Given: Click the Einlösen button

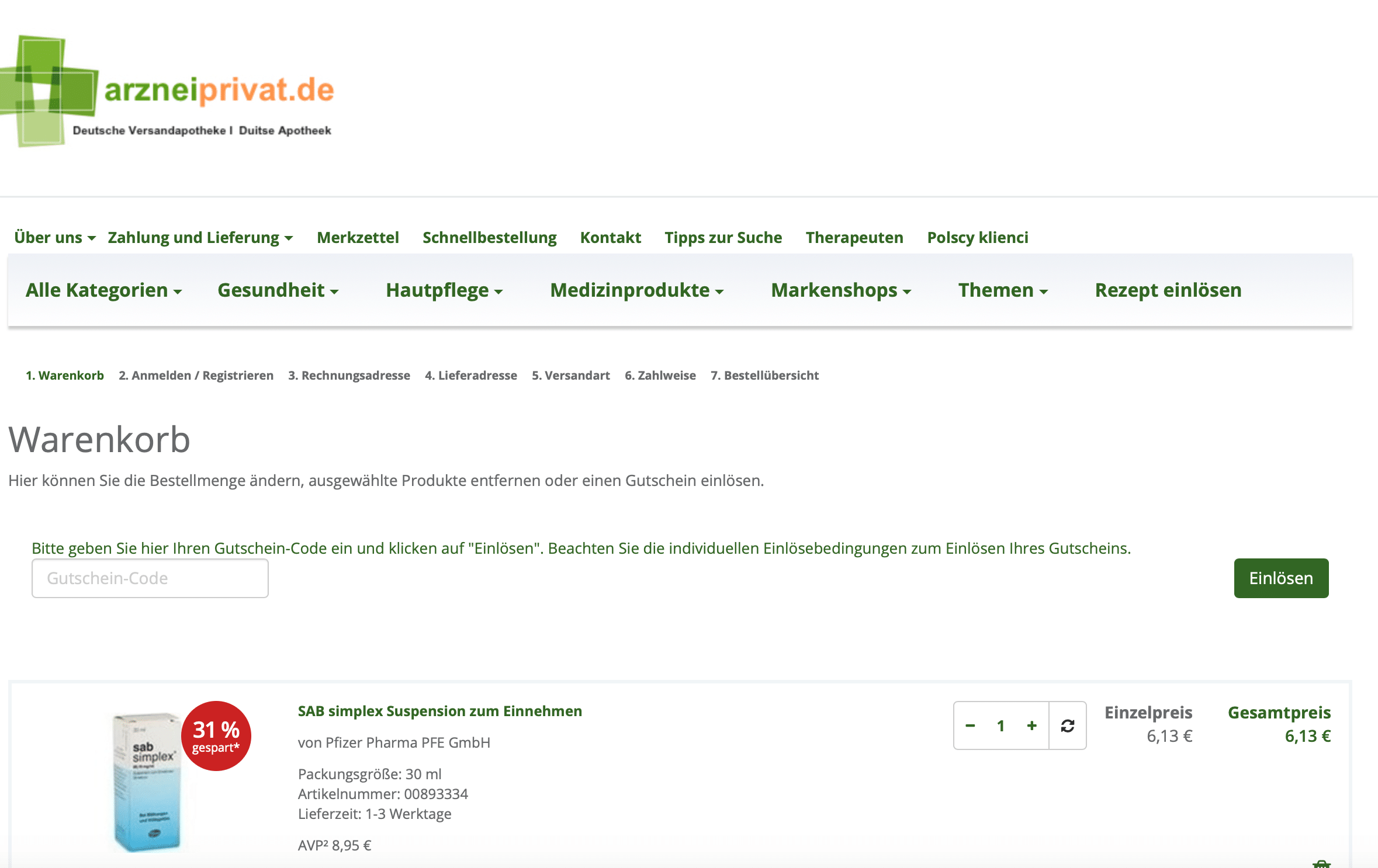Looking at the screenshot, I should point(1281,578).
